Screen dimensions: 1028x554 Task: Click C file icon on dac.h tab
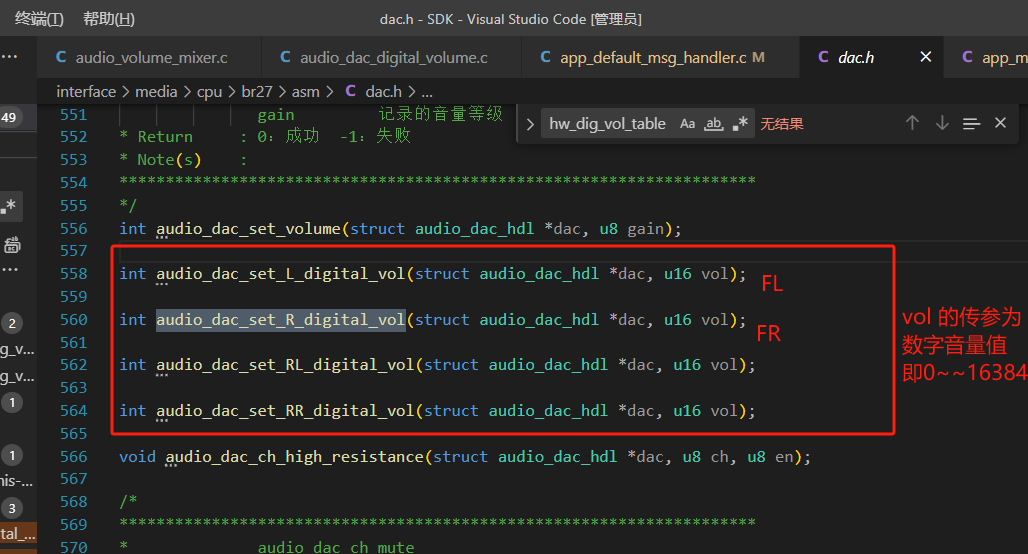[823, 57]
